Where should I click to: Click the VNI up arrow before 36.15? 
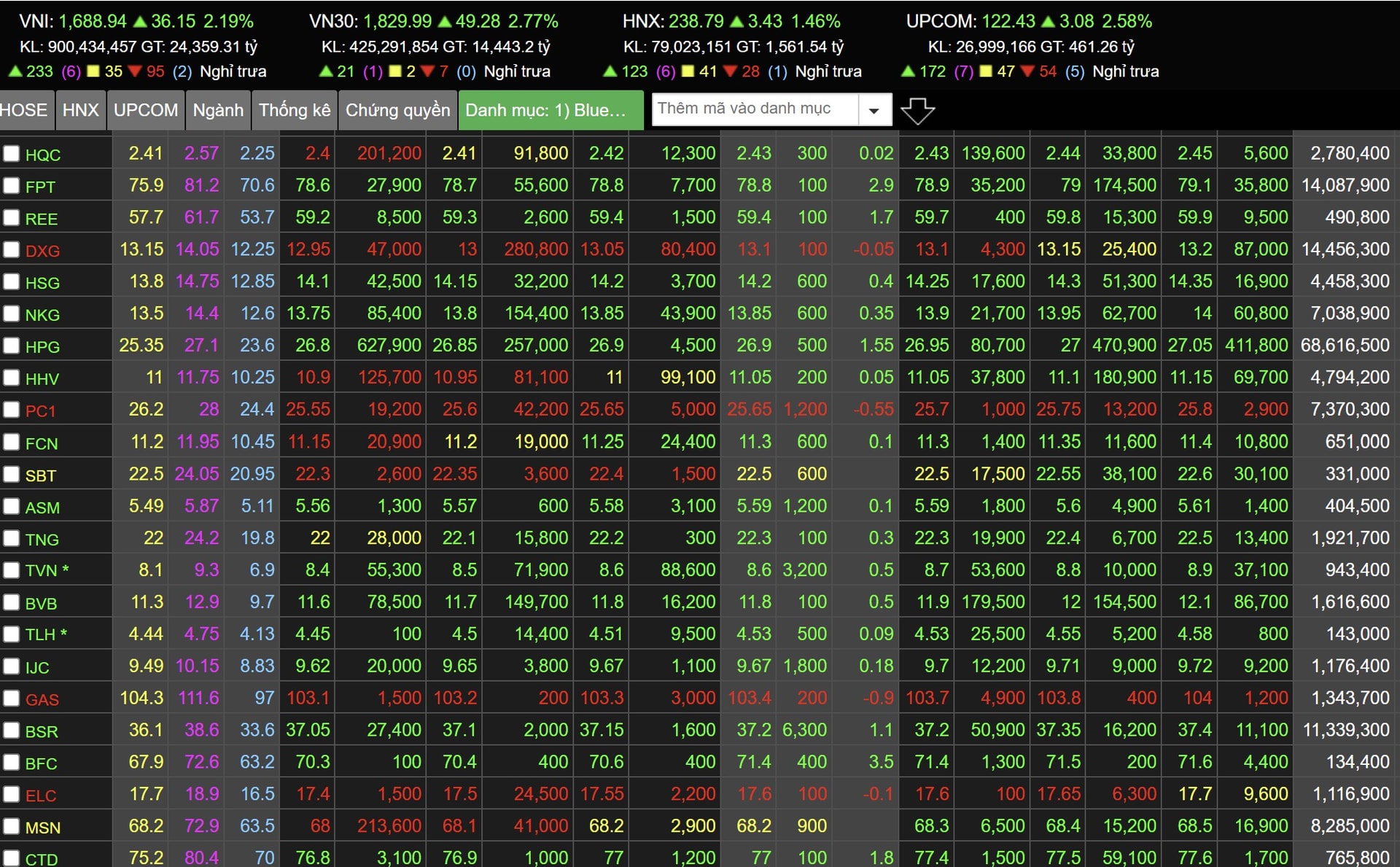(140, 21)
